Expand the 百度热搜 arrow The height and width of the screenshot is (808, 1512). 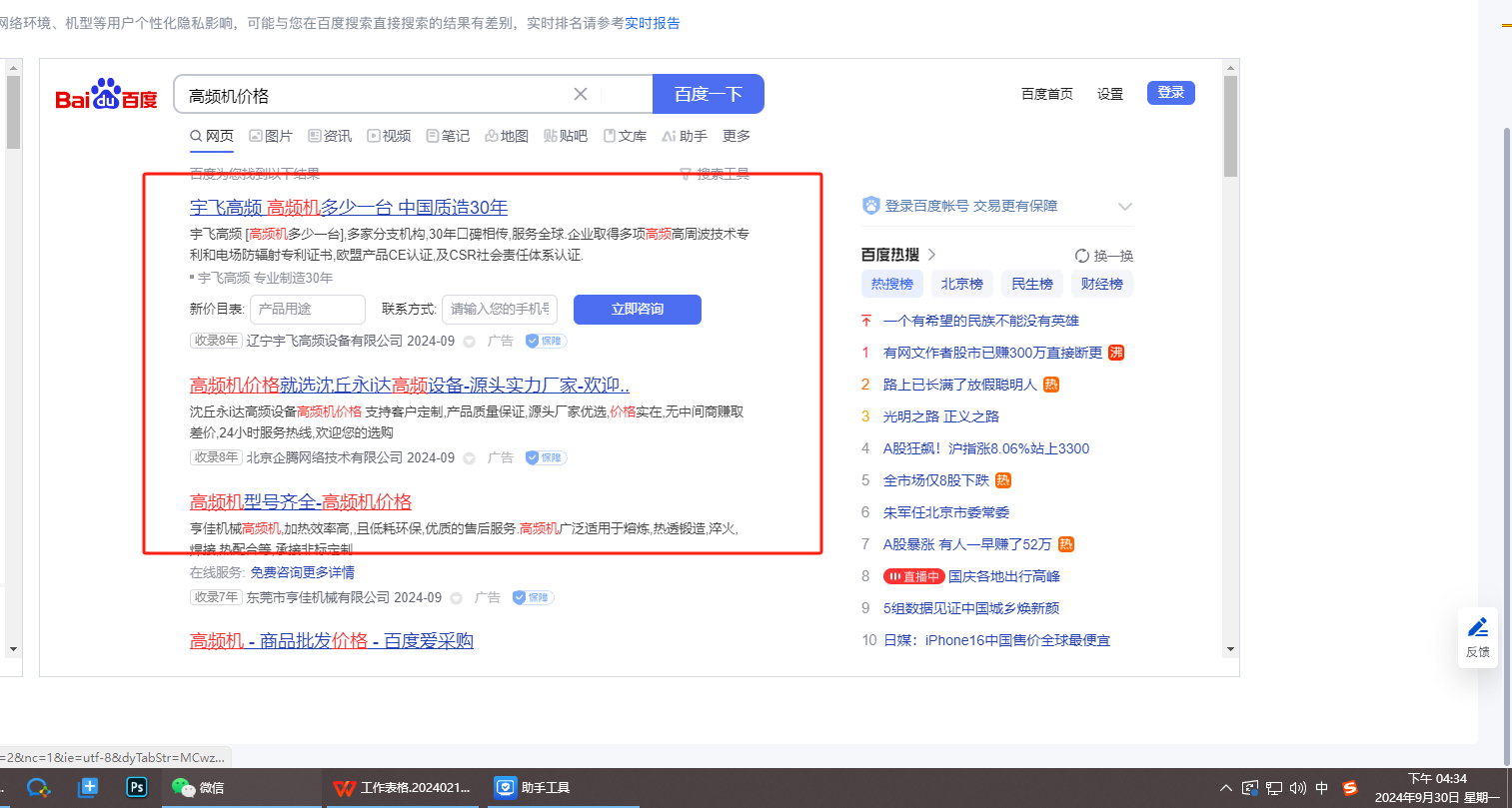931,255
